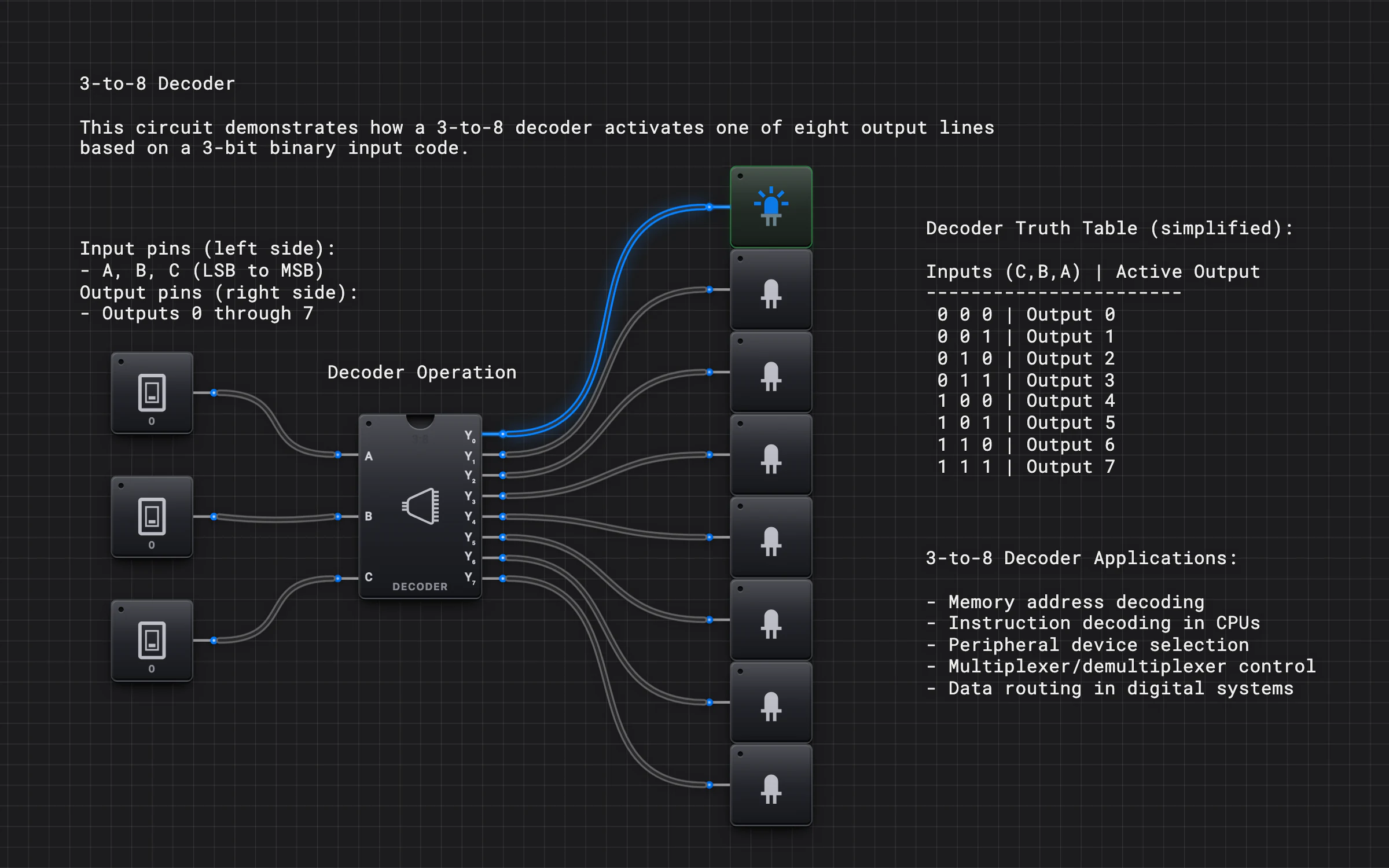Click 'Multiplexer/demultiplexer control' line
The height and width of the screenshot is (868, 1389).
(x=1121, y=667)
